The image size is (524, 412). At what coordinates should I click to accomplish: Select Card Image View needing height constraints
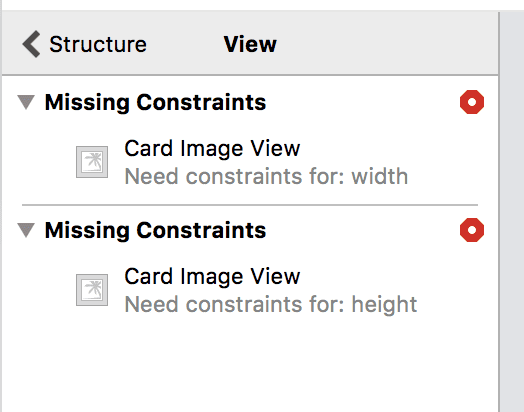pos(212,277)
